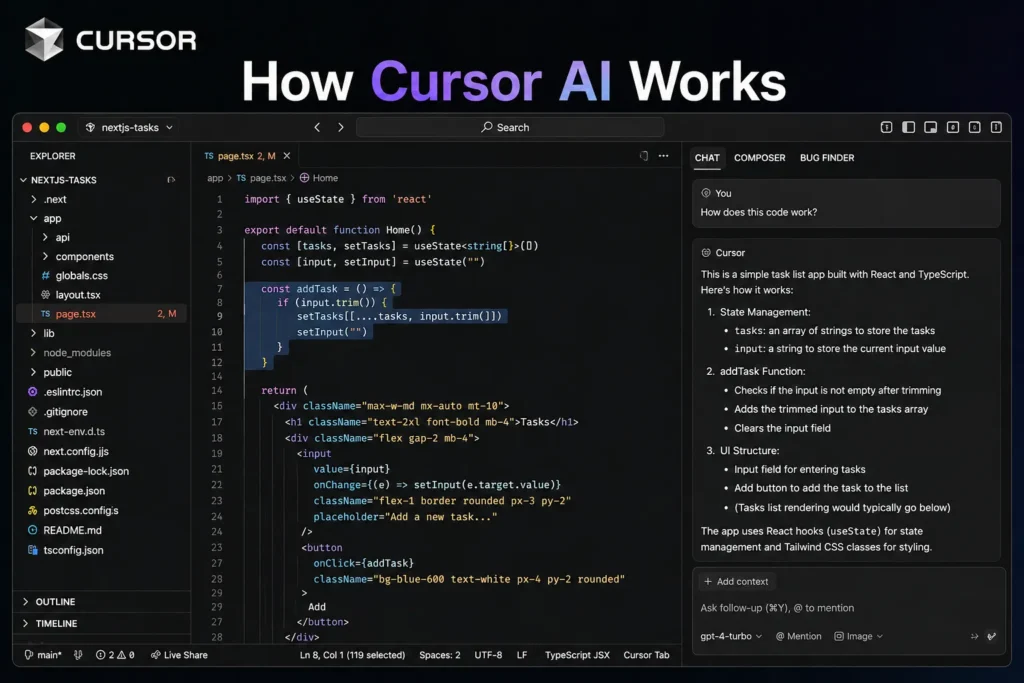
Task: Click the back navigation arrow
Action: click(x=317, y=127)
